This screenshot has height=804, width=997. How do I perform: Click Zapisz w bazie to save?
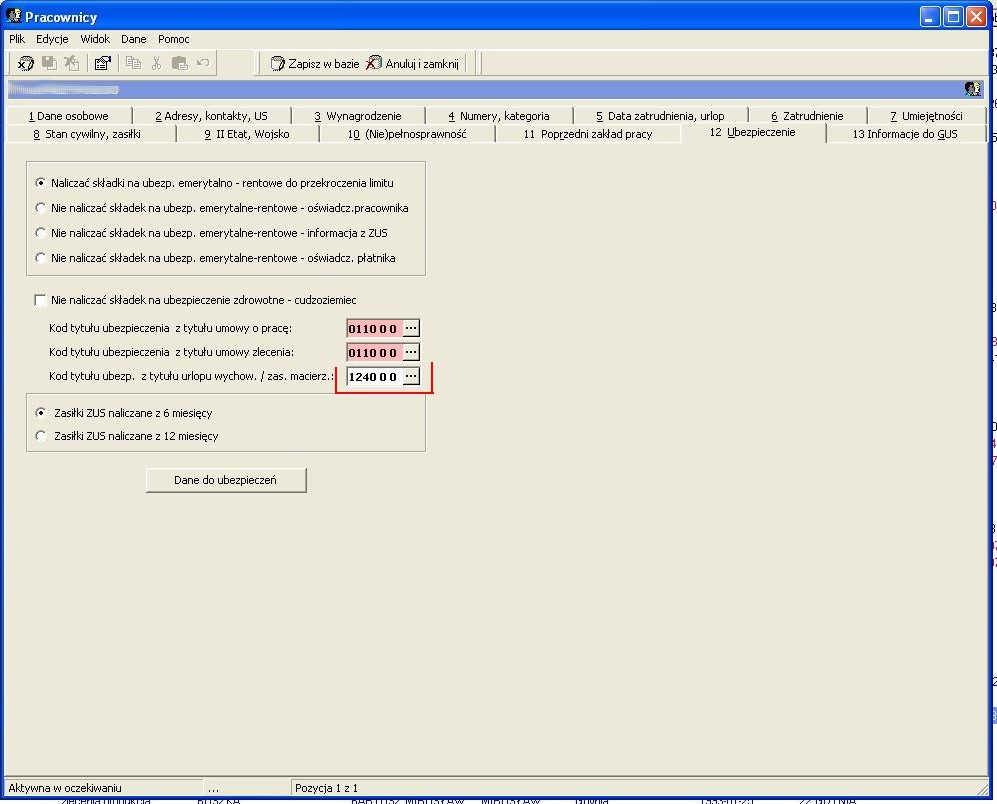pyautogui.click(x=315, y=64)
